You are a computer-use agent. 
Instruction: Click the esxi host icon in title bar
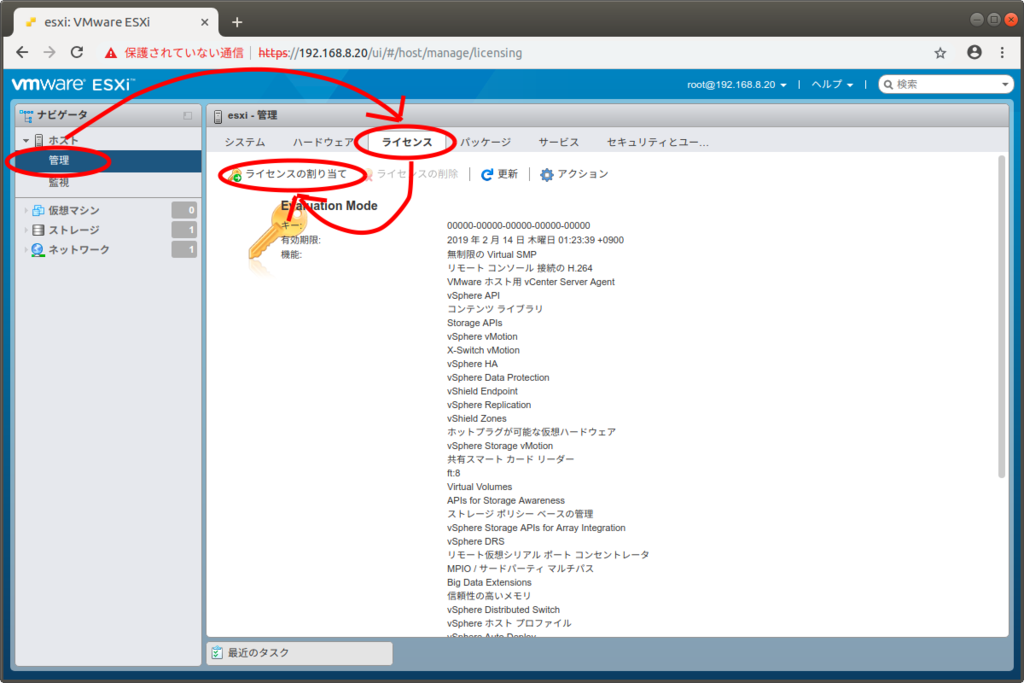coord(218,116)
